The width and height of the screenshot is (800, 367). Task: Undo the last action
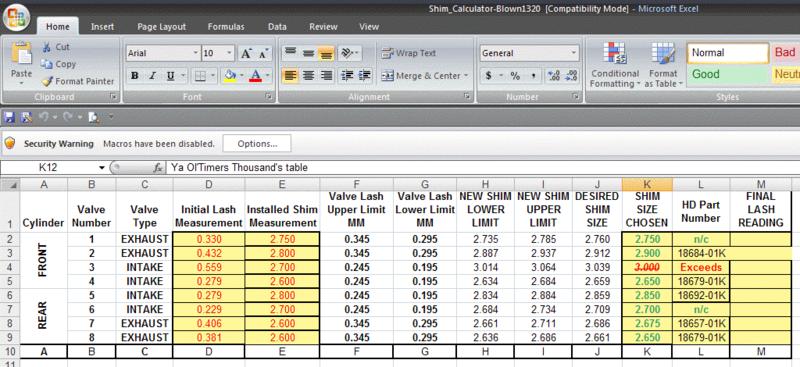click(43, 117)
